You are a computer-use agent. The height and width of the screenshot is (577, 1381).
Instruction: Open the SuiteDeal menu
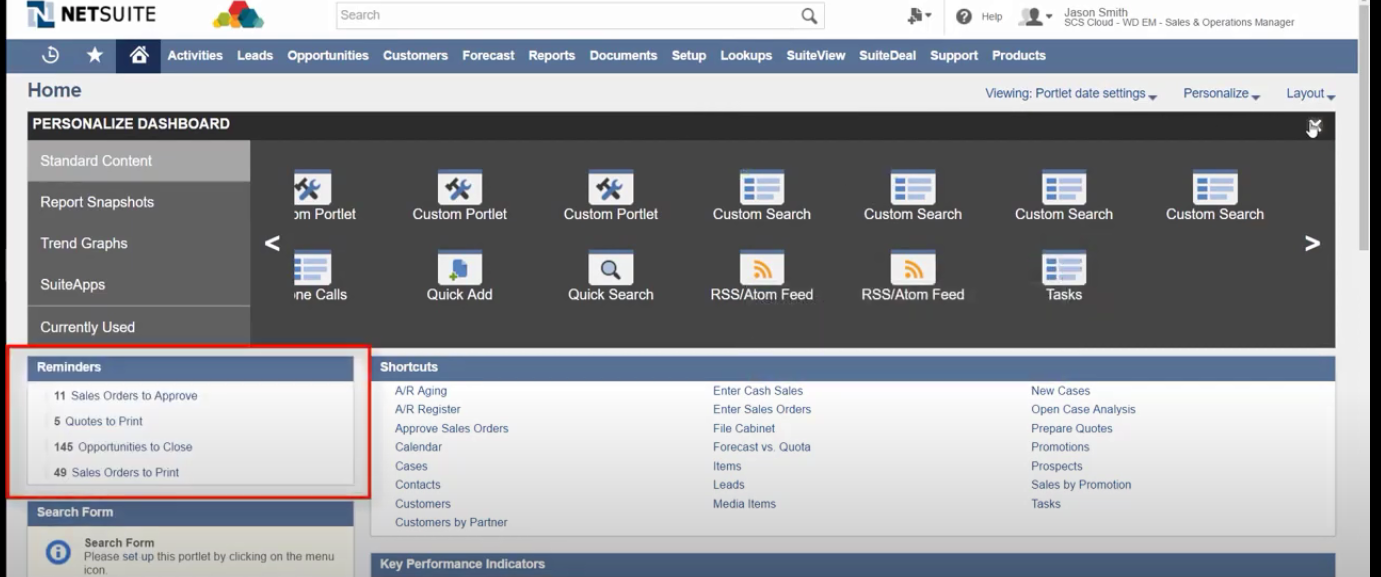pyautogui.click(x=888, y=56)
